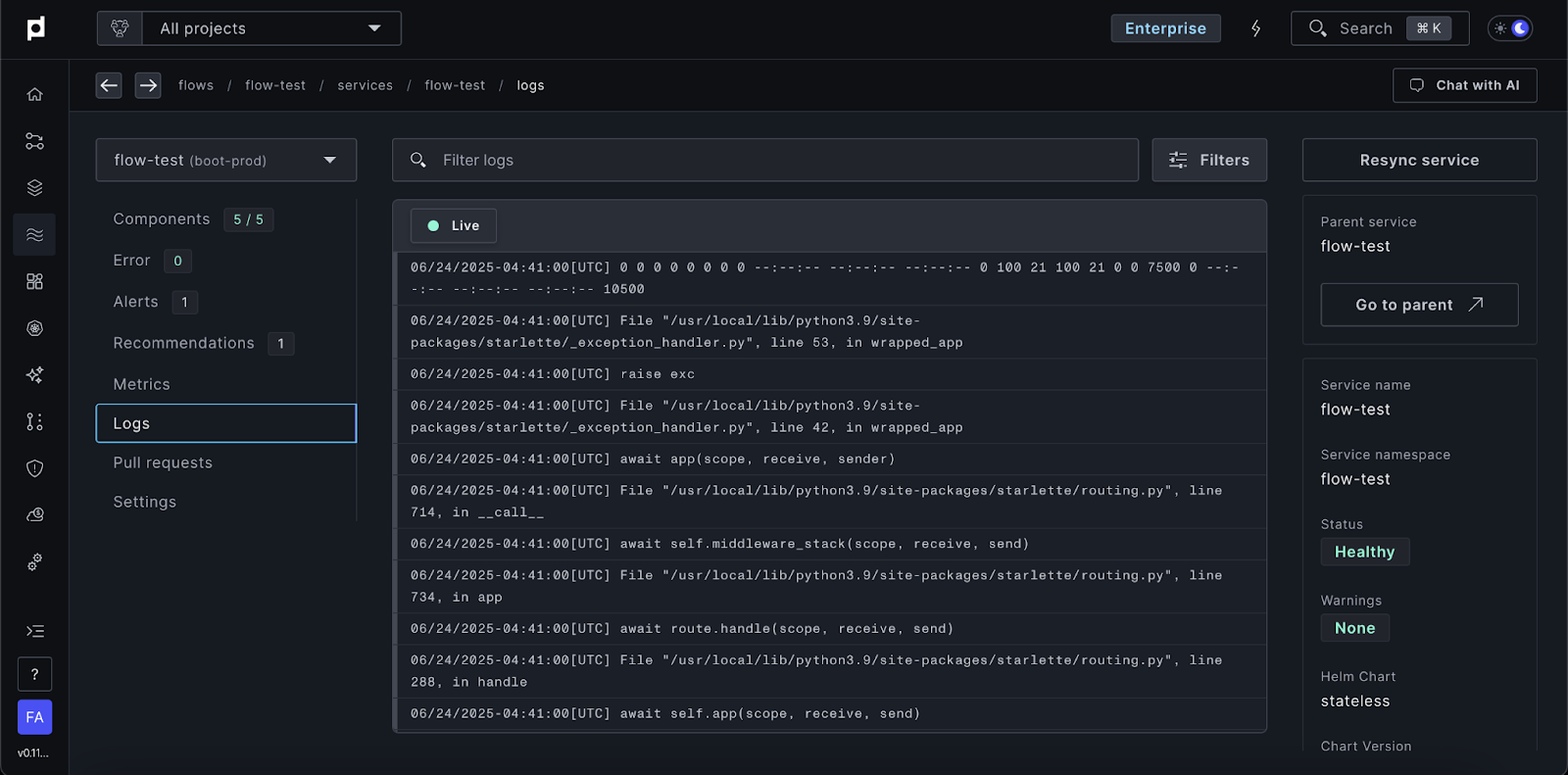Open the Kubernetes wheel icon in sidebar
The width and height of the screenshot is (1568, 775).
[34, 328]
